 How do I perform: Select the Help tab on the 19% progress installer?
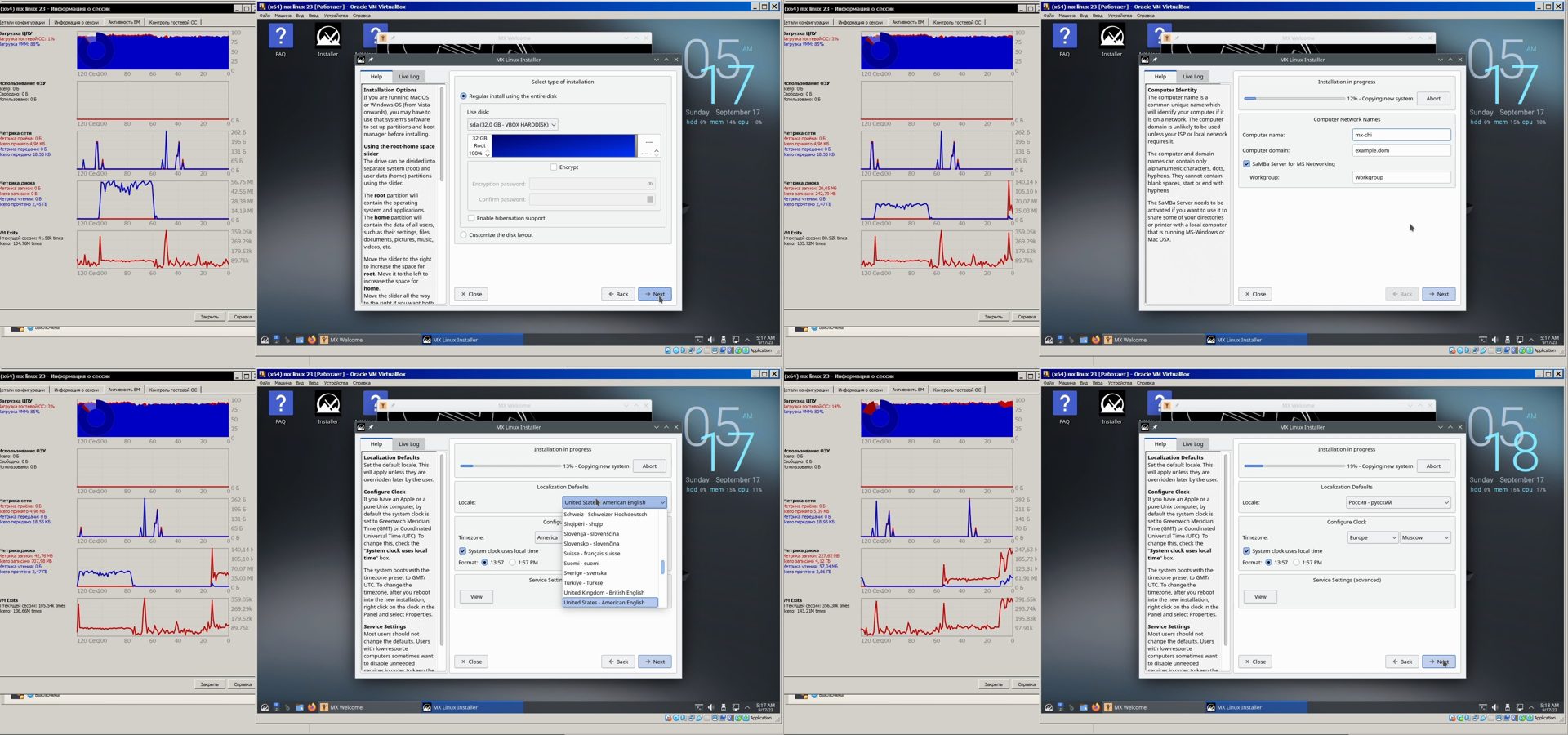coord(1160,444)
